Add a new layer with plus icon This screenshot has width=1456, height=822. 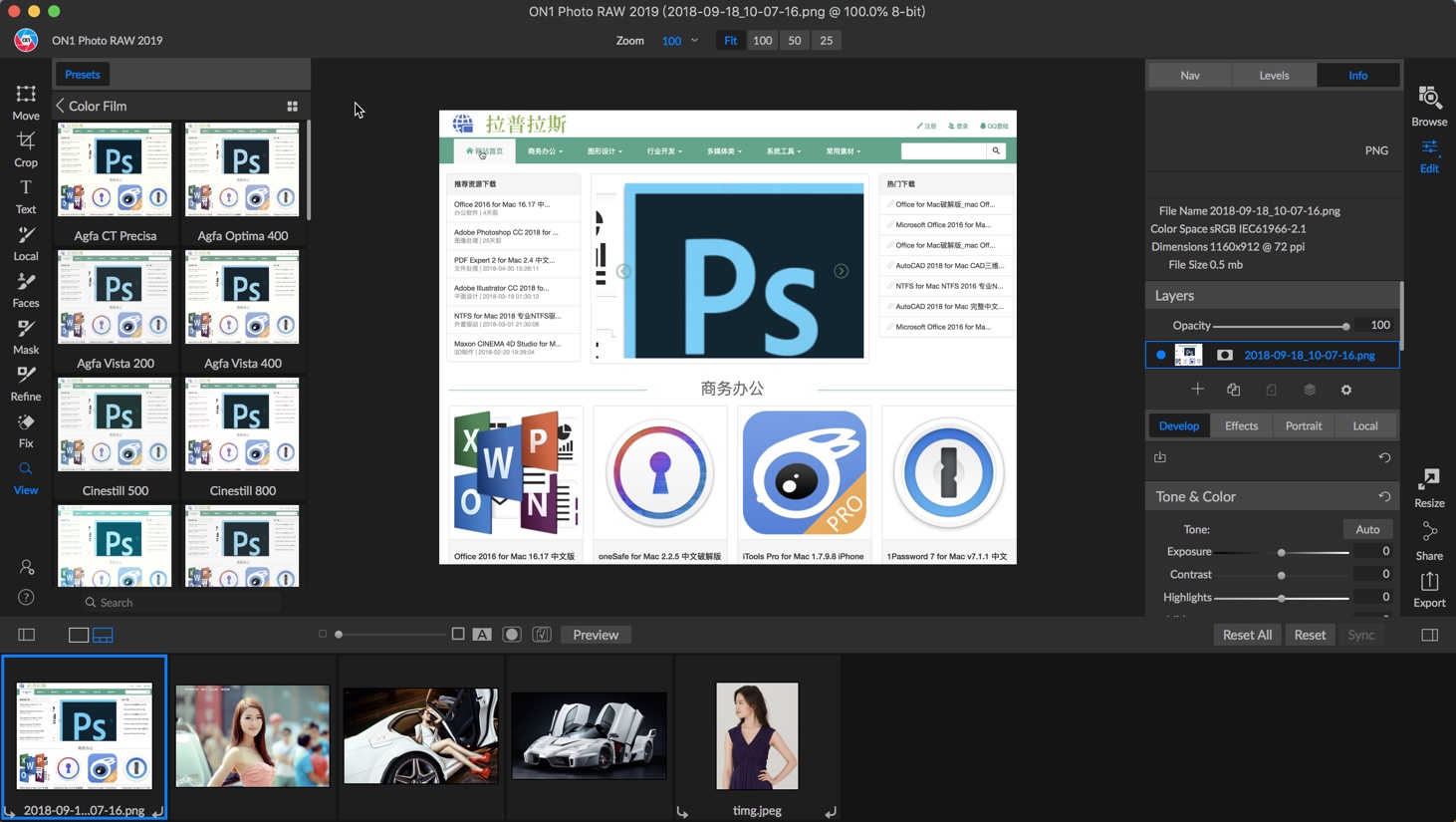coord(1197,390)
